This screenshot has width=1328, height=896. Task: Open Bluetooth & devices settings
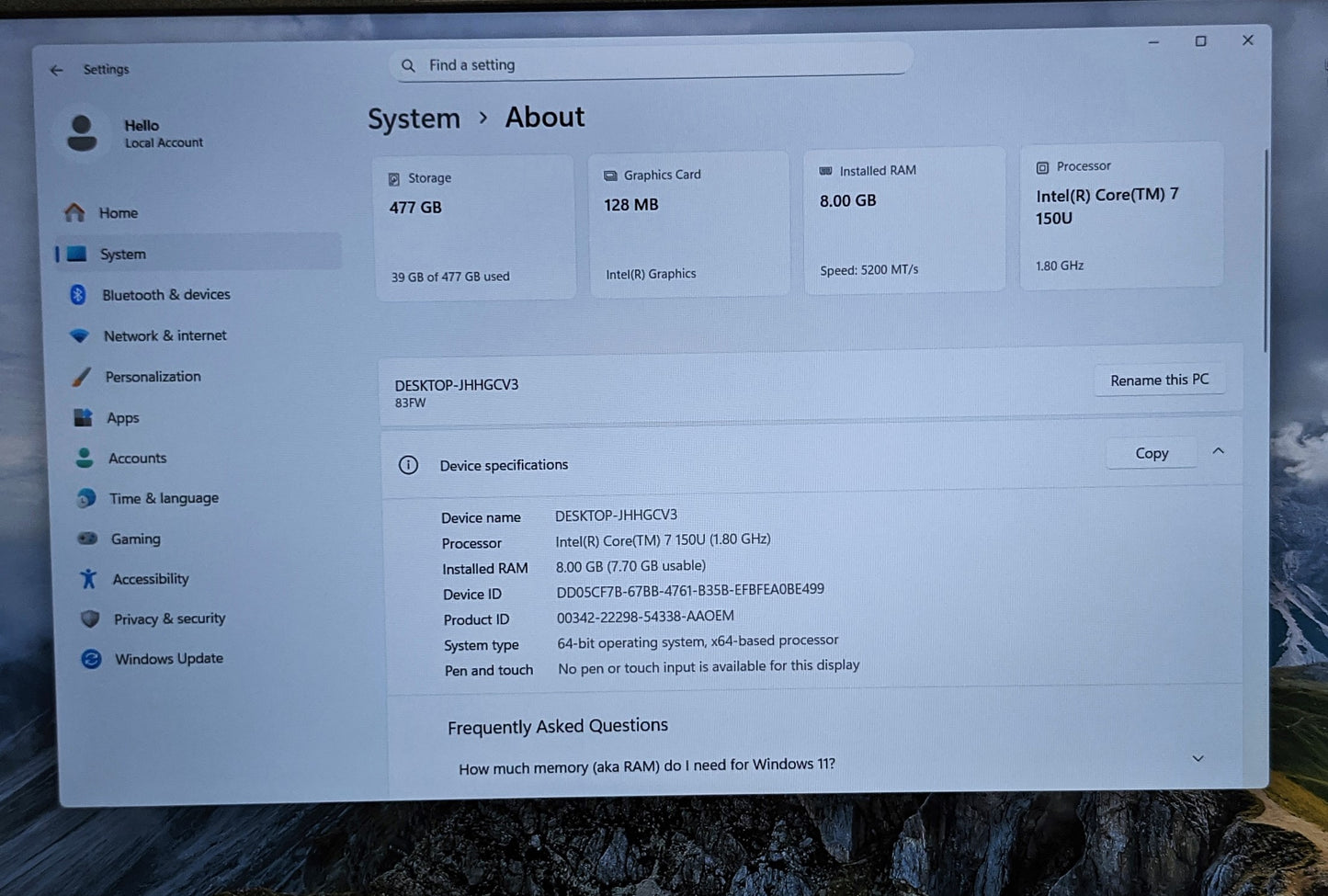pos(165,294)
